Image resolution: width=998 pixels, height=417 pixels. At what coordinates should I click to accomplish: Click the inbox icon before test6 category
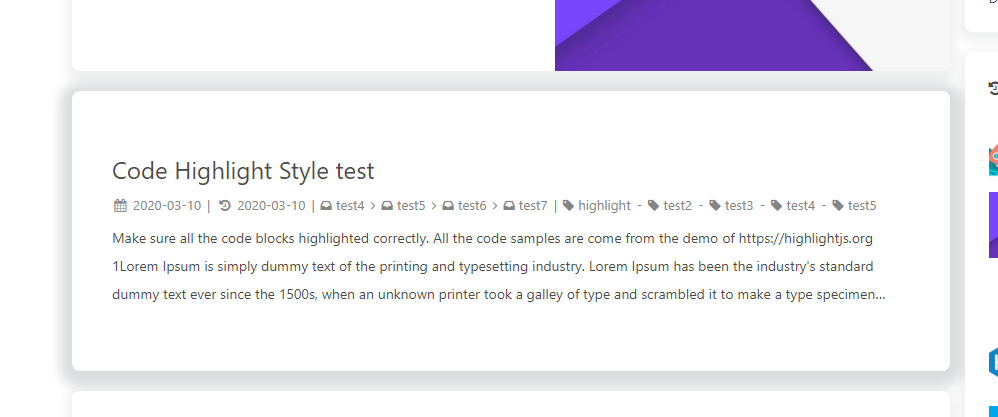[x=448, y=206]
